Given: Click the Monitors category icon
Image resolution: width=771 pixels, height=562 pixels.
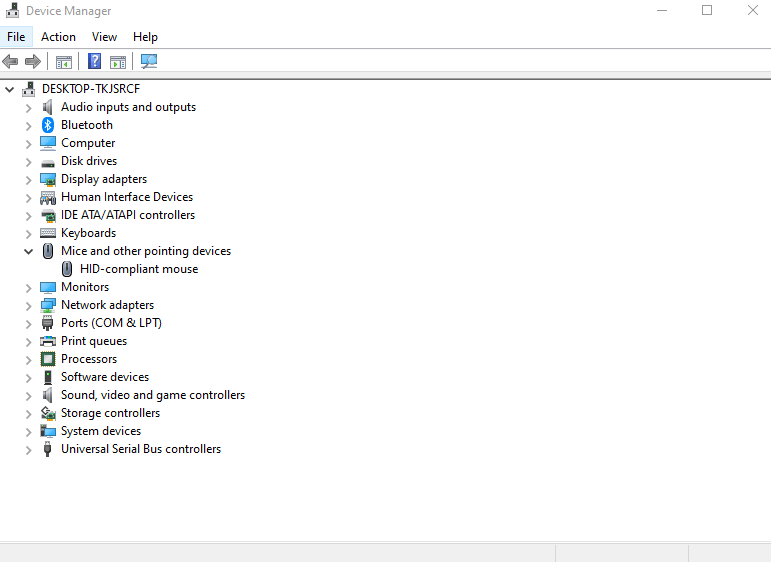Looking at the screenshot, I should click(48, 287).
